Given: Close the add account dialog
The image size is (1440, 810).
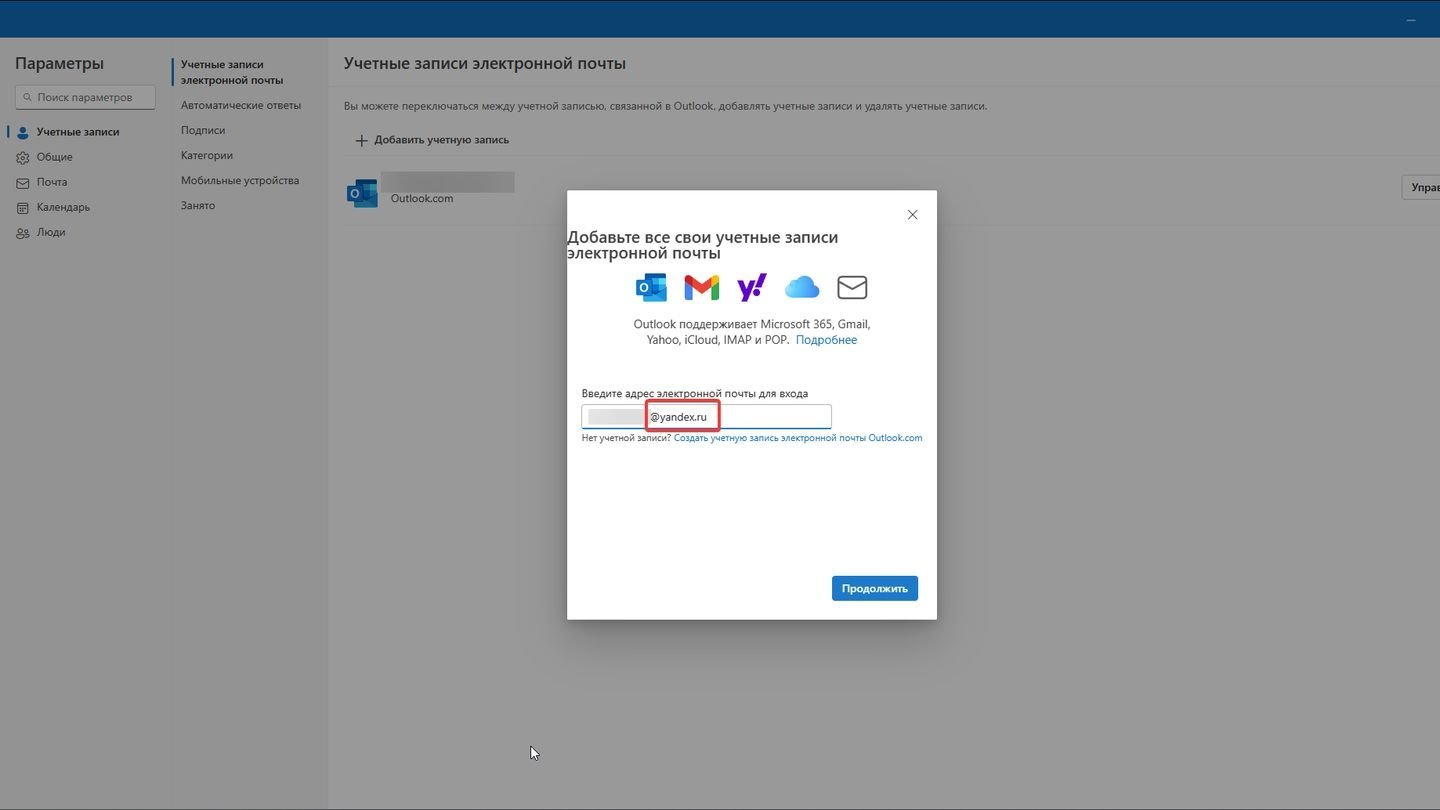Looking at the screenshot, I should (x=912, y=215).
